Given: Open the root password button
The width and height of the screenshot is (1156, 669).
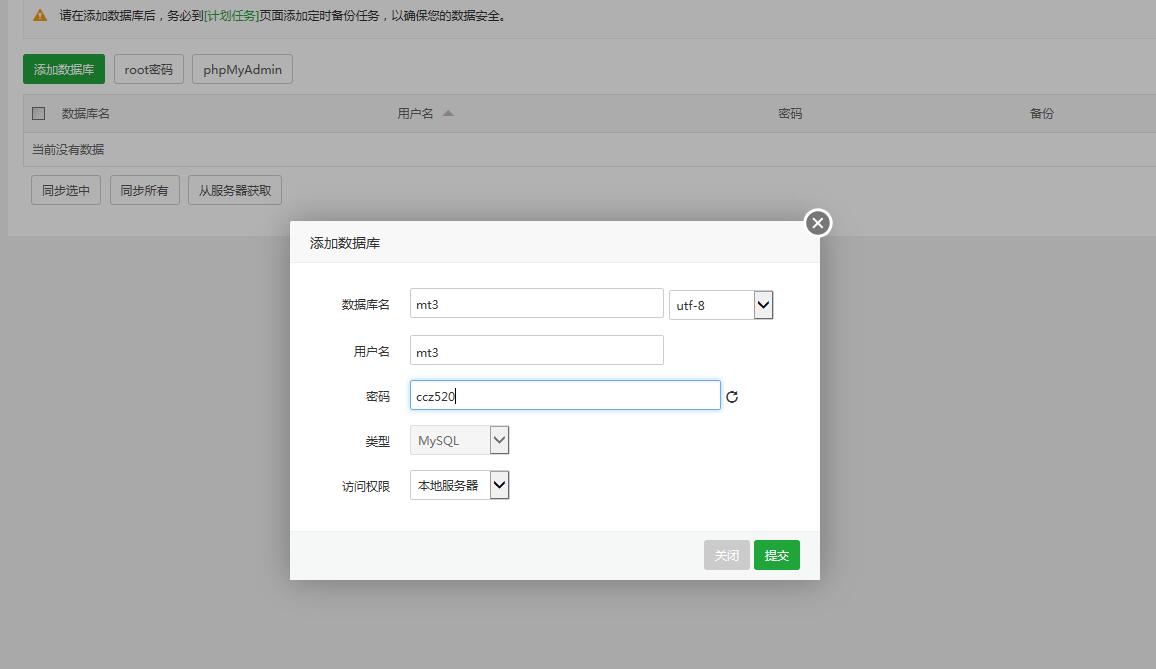Looking at the screenshot, I should click(x=148, y=69).
